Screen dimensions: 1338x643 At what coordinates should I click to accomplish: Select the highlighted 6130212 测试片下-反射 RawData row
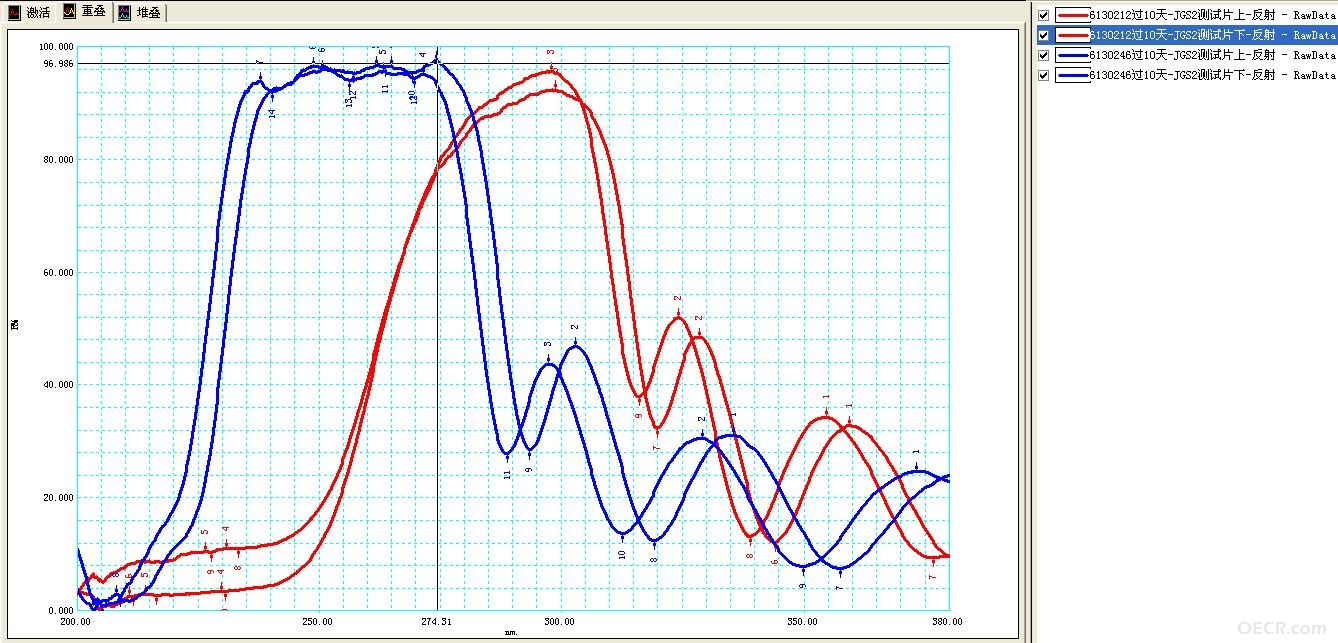click(1213, 35)
